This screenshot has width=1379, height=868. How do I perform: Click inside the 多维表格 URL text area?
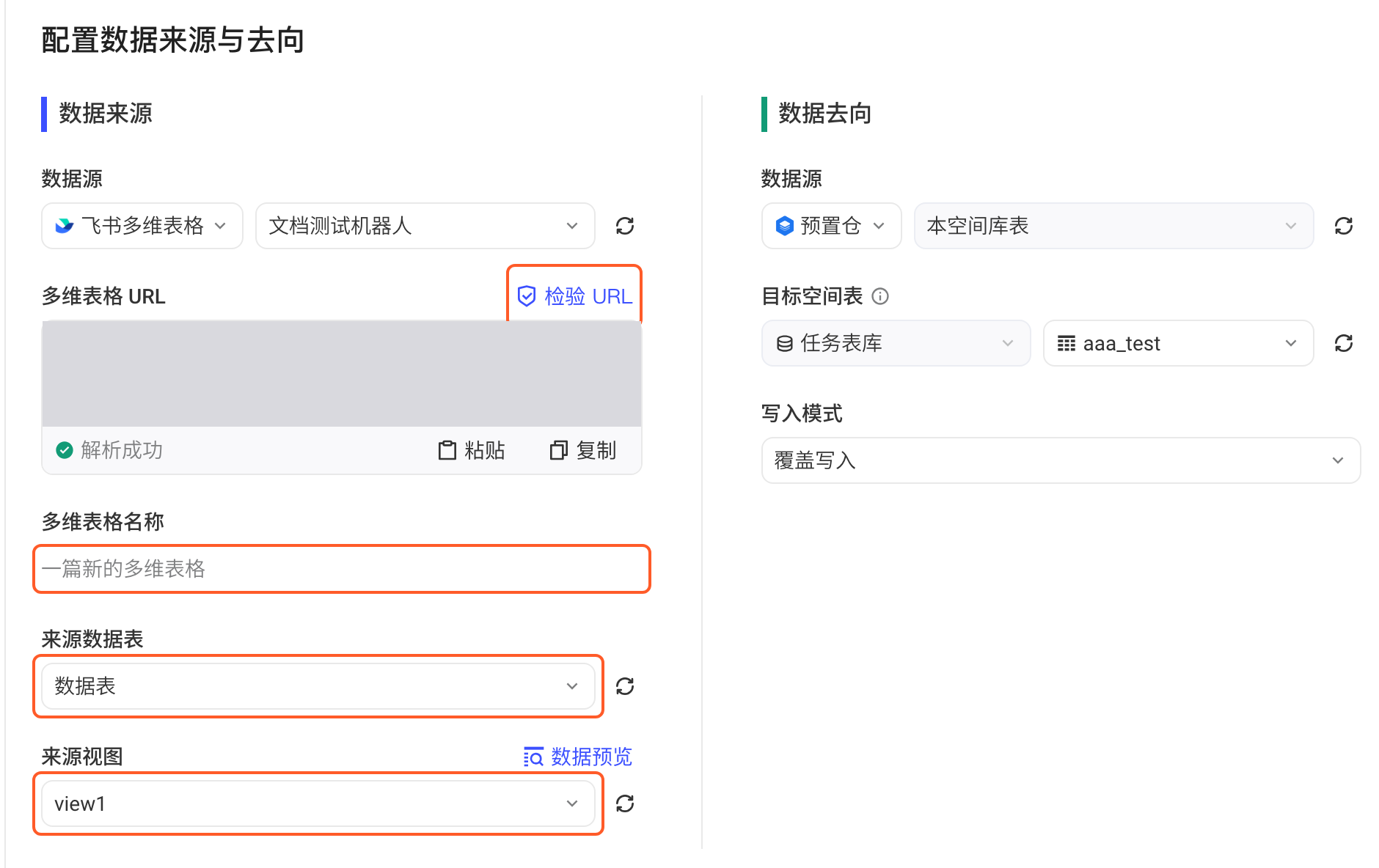(342, 374)
